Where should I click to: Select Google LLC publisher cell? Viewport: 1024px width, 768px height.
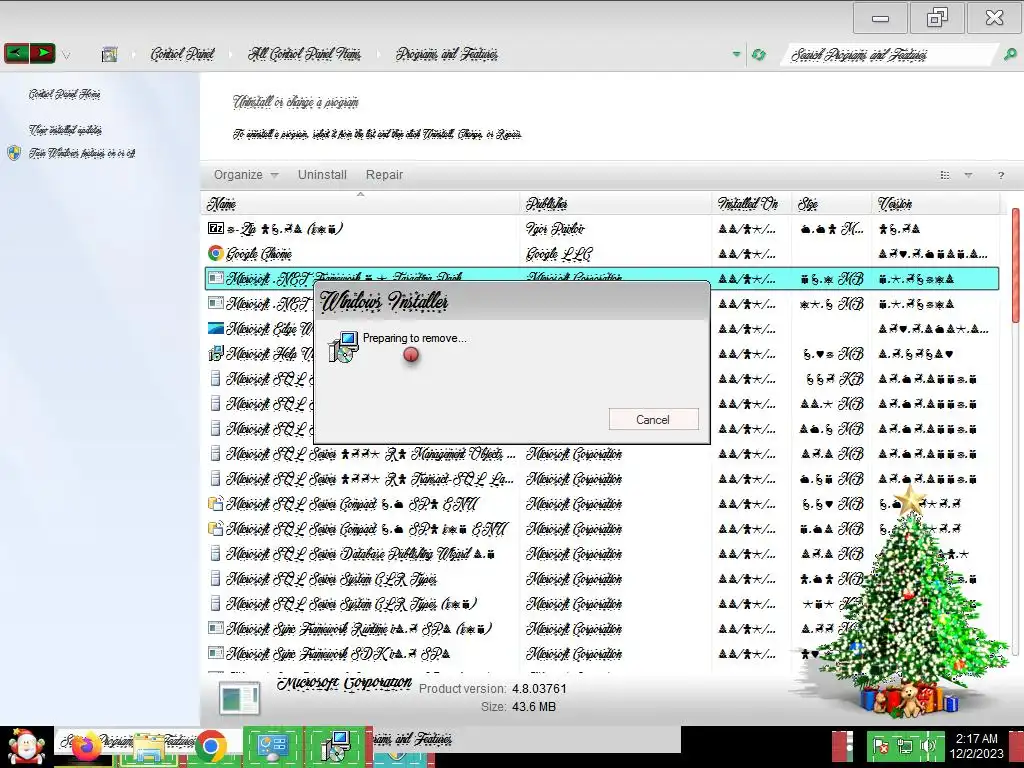(558, 253)
